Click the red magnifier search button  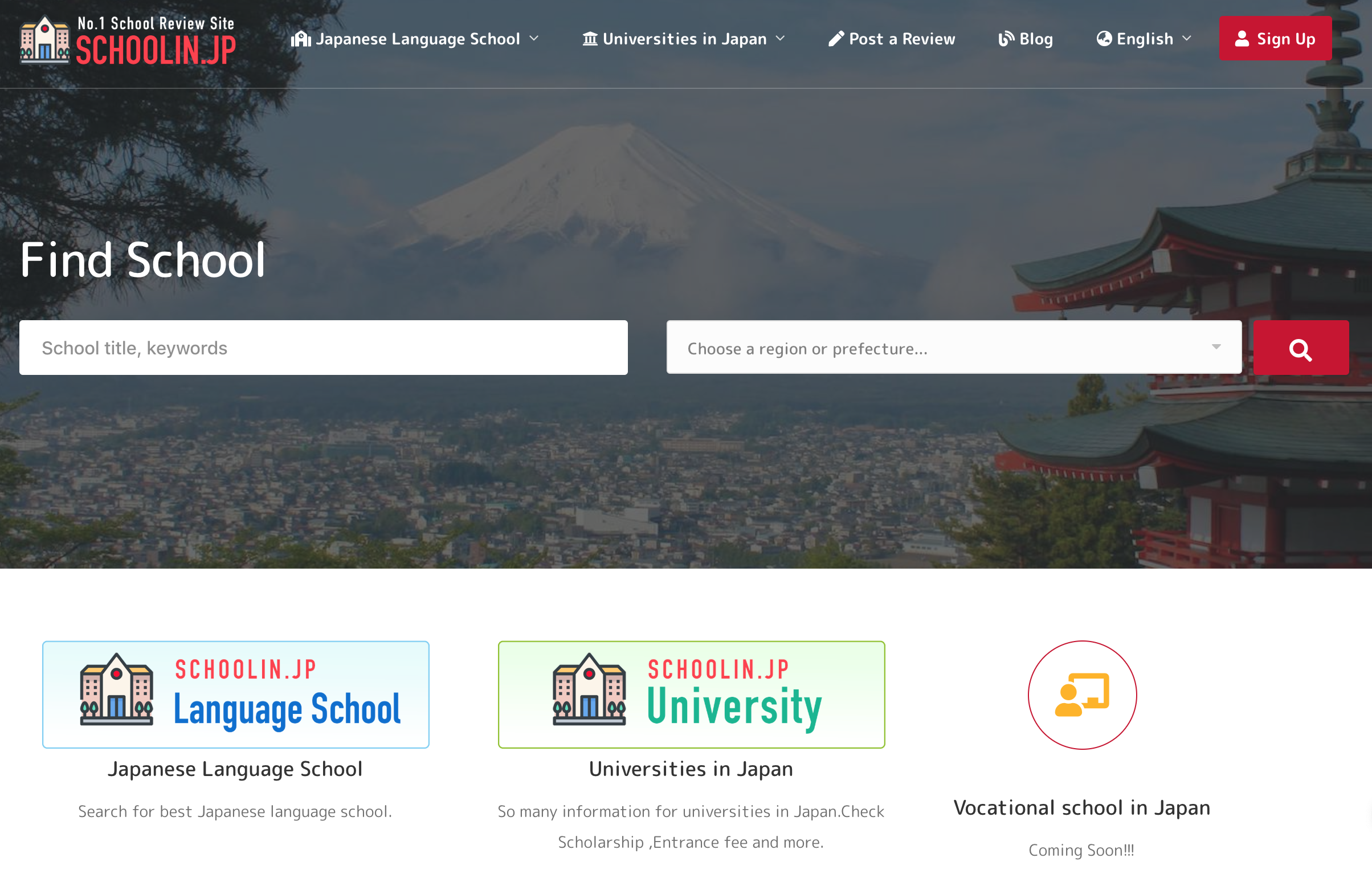1300,348
